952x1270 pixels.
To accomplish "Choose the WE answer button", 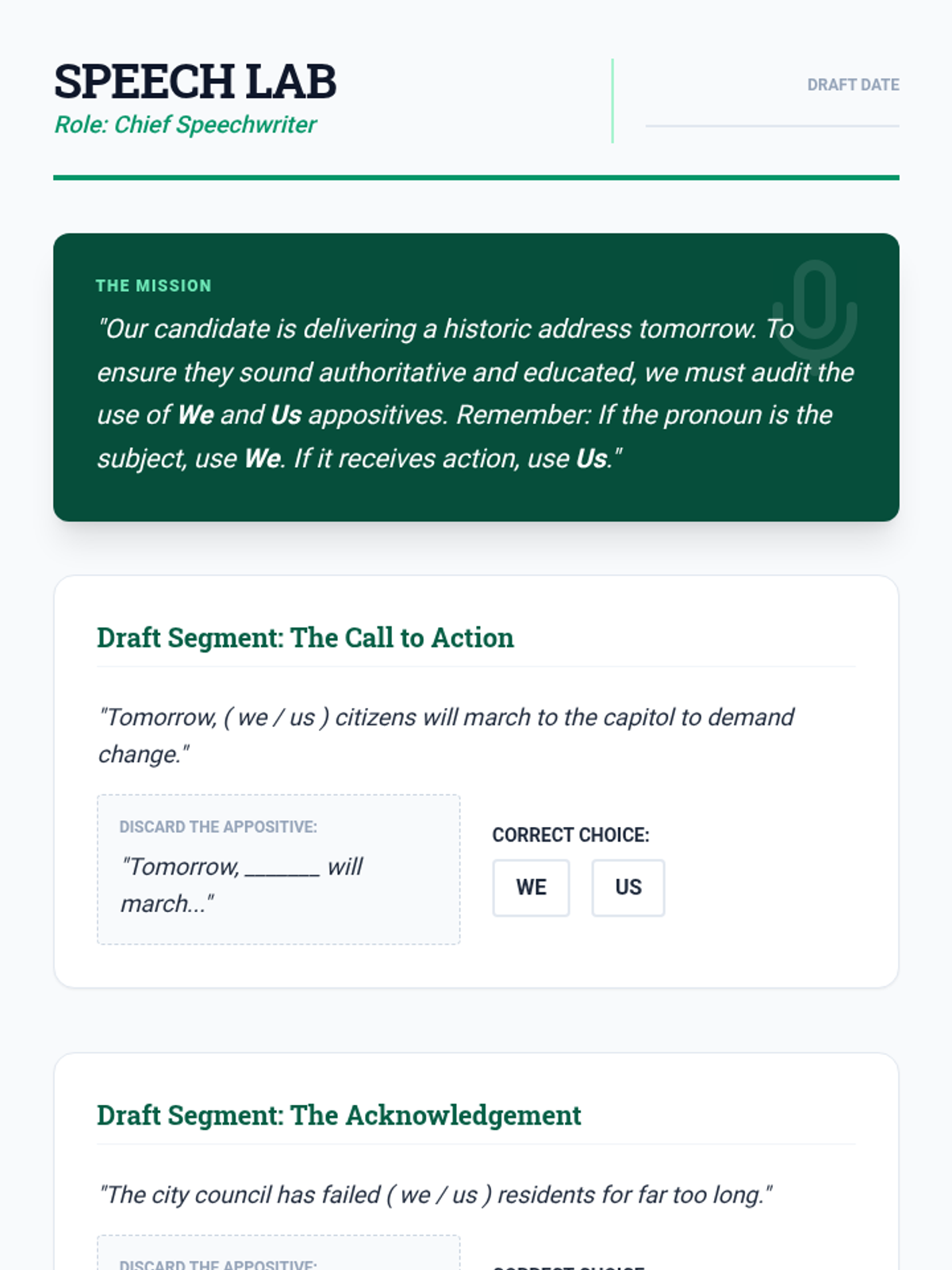I will (x=531, y=887).
